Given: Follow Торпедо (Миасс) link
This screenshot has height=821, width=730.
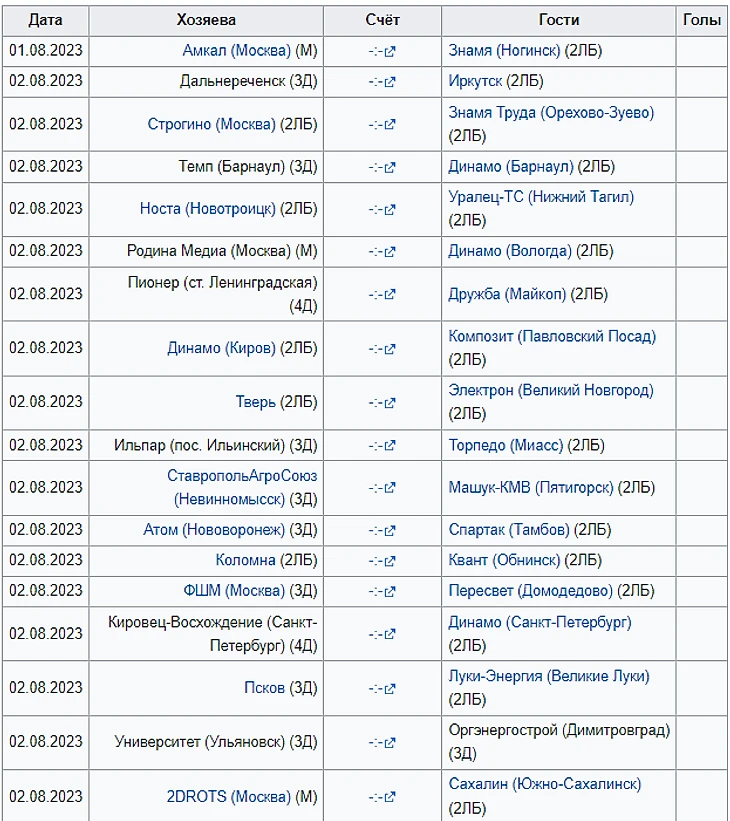Looking at the screenshot, I should pos(506,445).
